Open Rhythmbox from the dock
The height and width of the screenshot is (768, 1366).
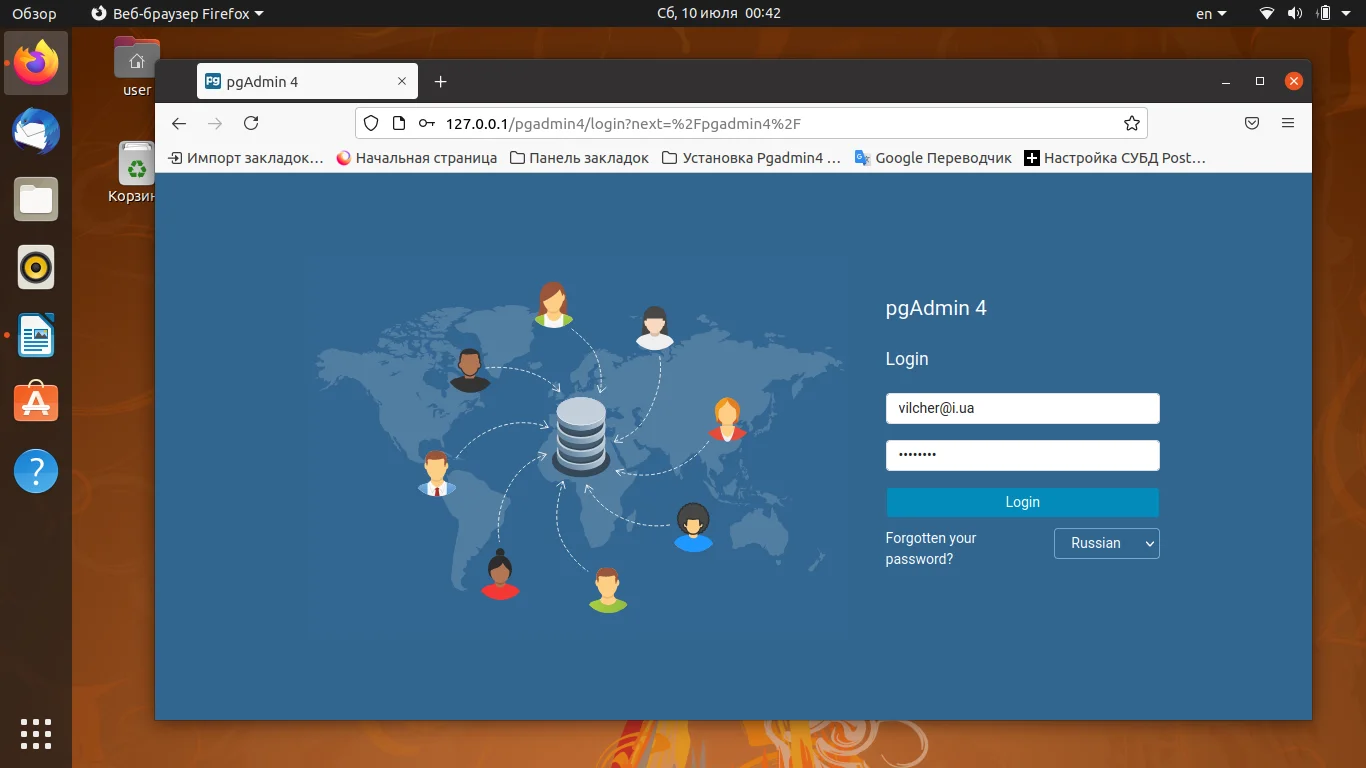(36, 267)
